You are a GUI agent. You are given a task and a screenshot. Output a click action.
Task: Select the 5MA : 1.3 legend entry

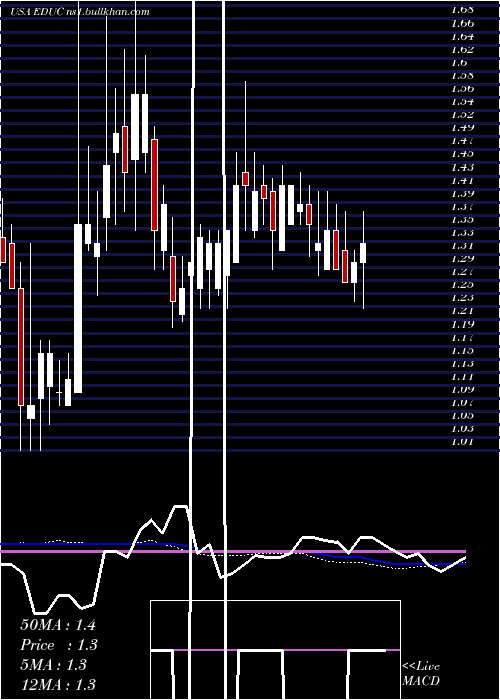tap(53, 665)
